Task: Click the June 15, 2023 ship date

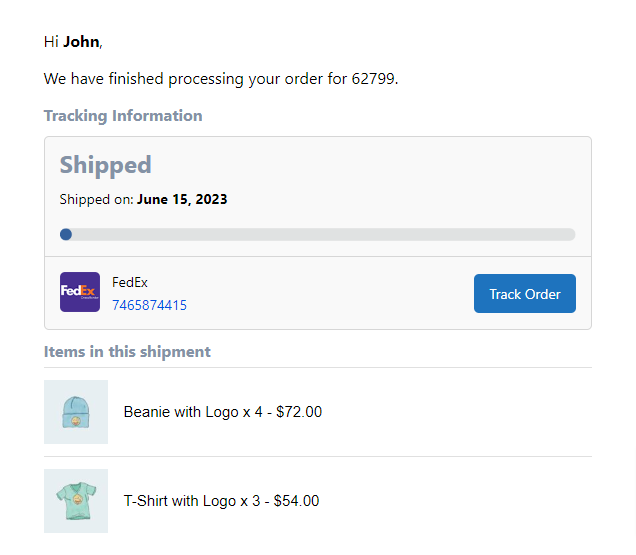Action: click(x=182, y=199)
